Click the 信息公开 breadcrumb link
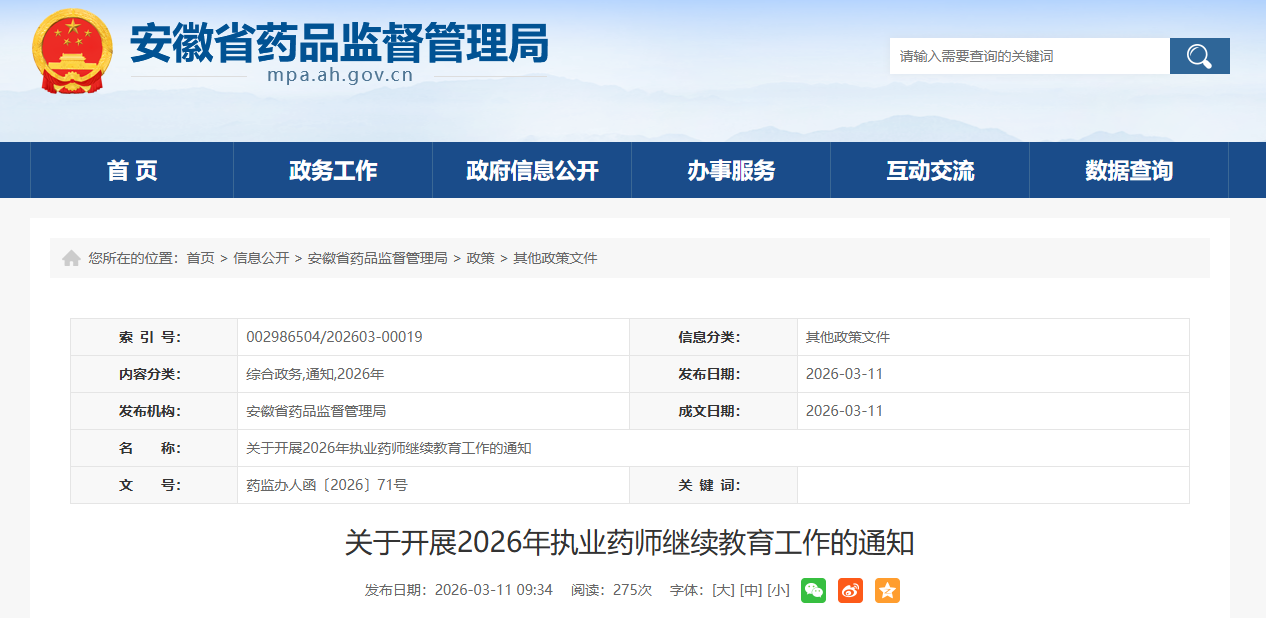The width and height of the screenshot is (1266, 618). [x=261, y=258]
